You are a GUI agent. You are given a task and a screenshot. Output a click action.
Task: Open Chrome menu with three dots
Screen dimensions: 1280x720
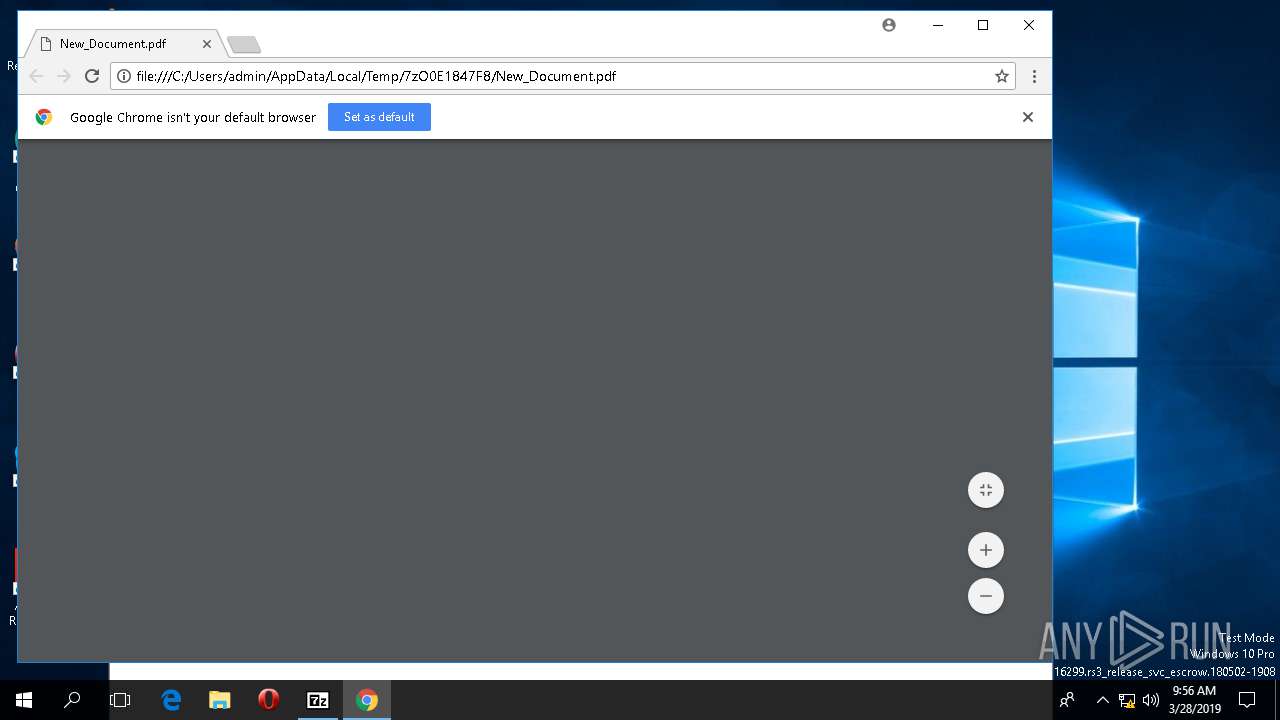click(x=1034, y=76)
